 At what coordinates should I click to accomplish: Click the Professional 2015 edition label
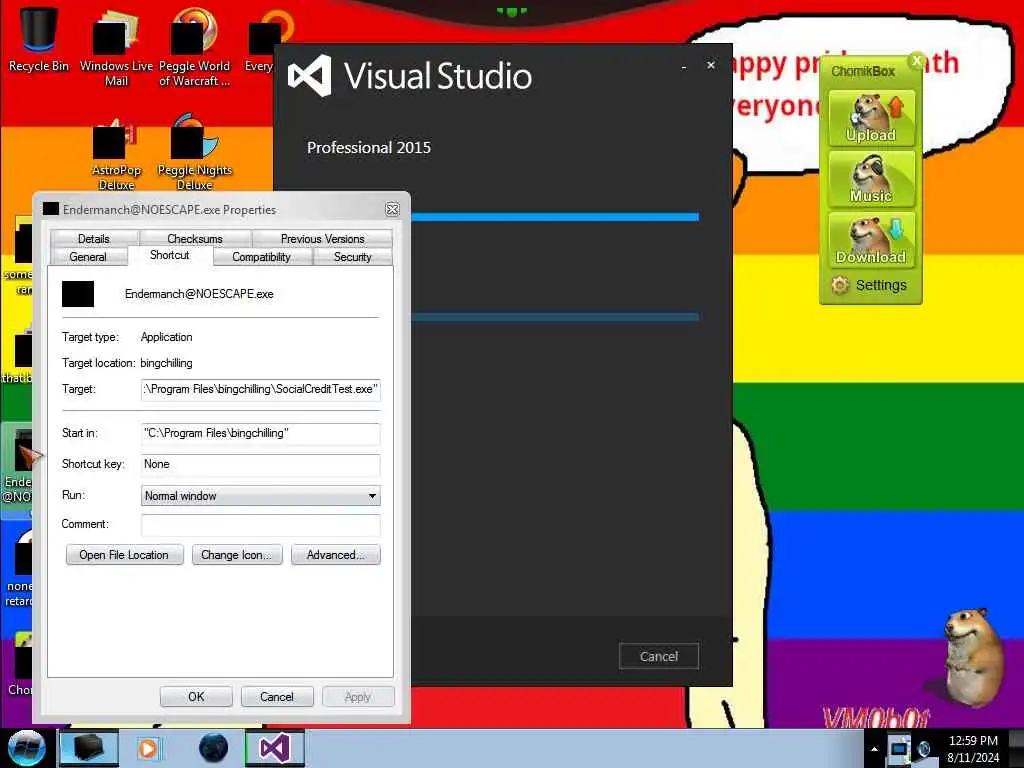tap(369, 148)
